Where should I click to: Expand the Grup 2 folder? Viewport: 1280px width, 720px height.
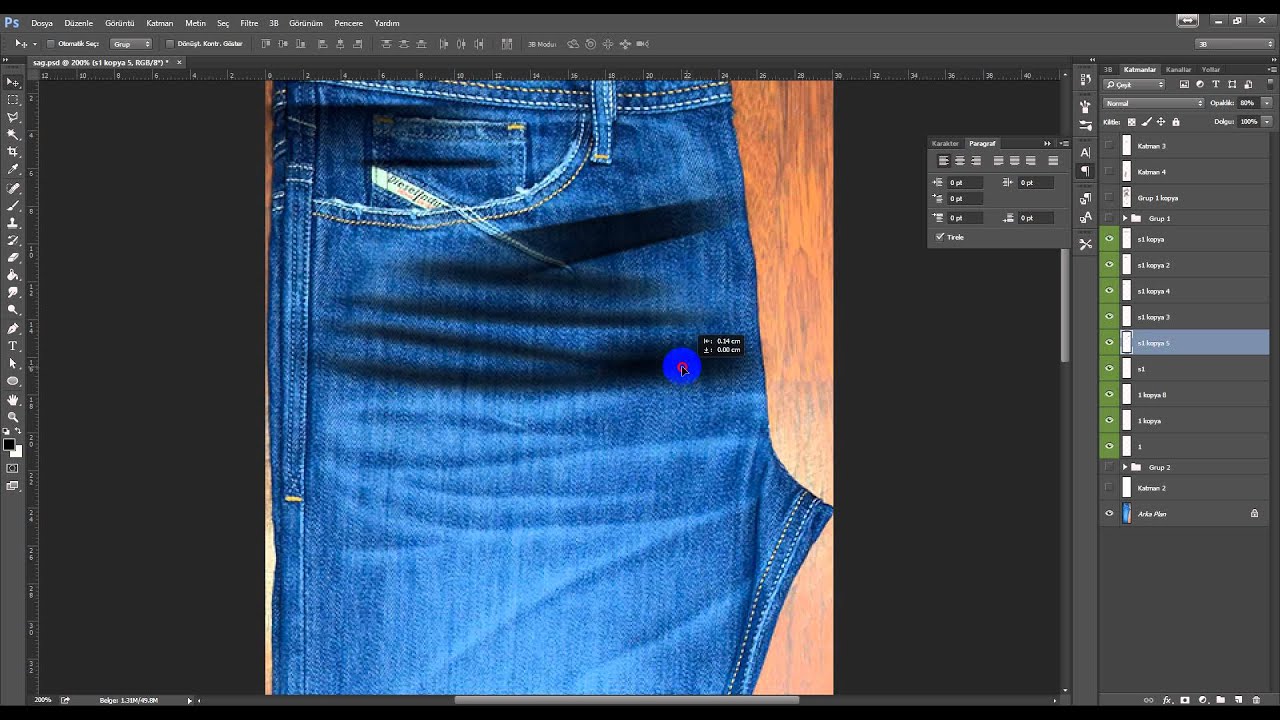tap(1125, 467)
